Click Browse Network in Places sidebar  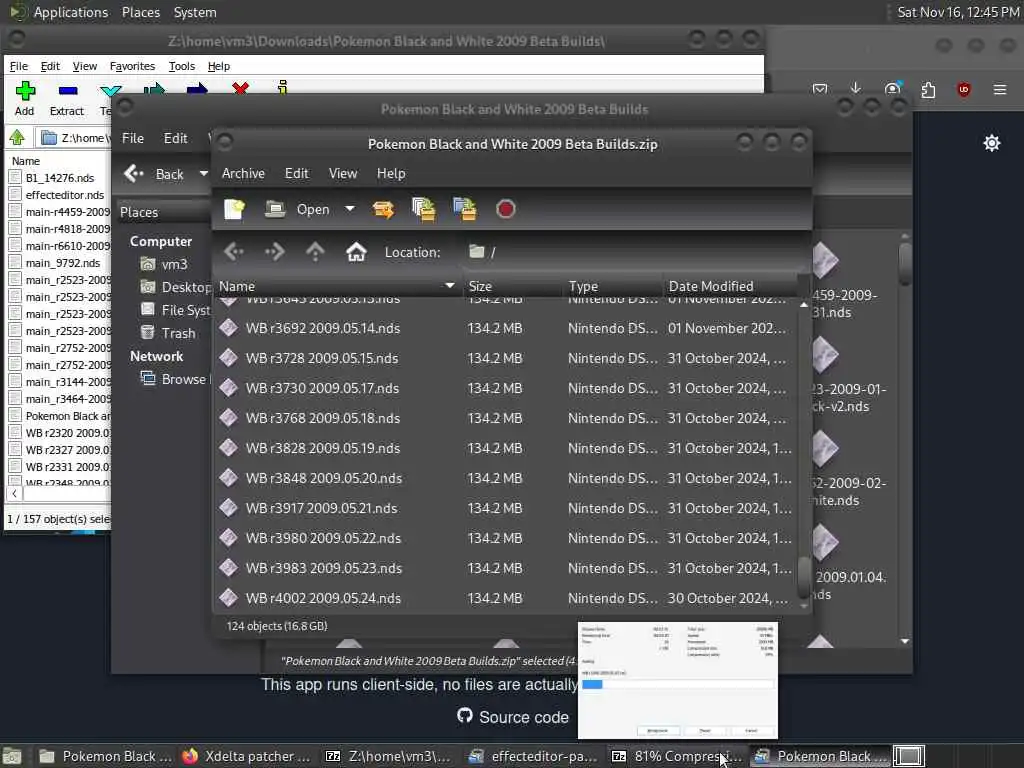[x=175, y=379]
